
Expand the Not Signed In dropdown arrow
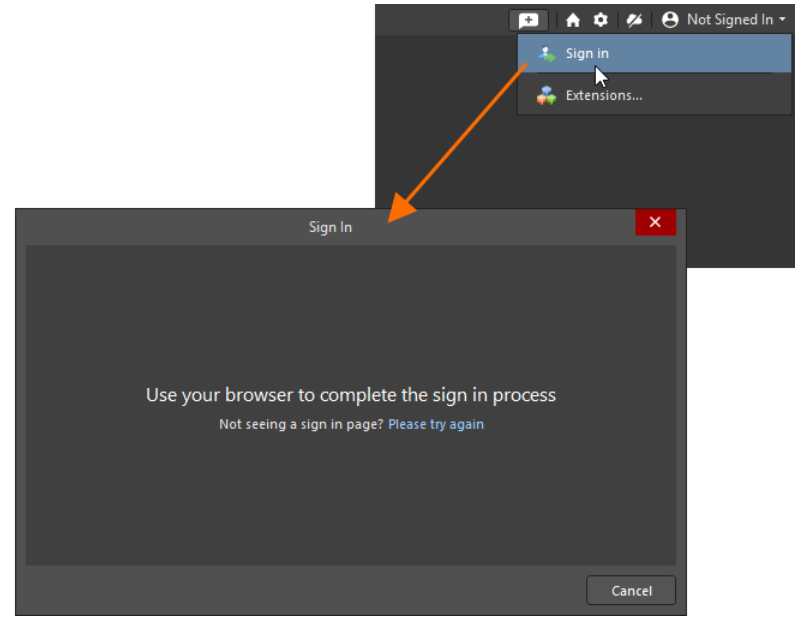pos(782,20)
